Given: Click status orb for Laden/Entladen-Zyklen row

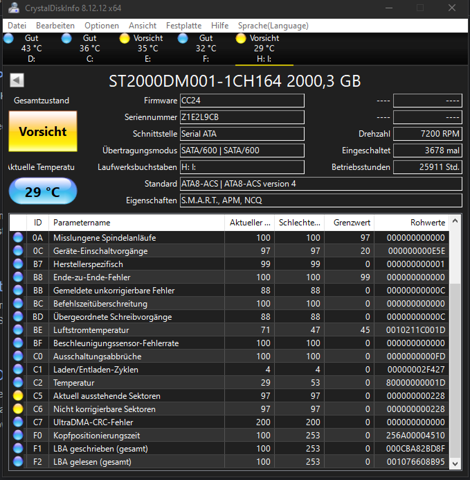Looking at the screenshot, I should (18, 369).
